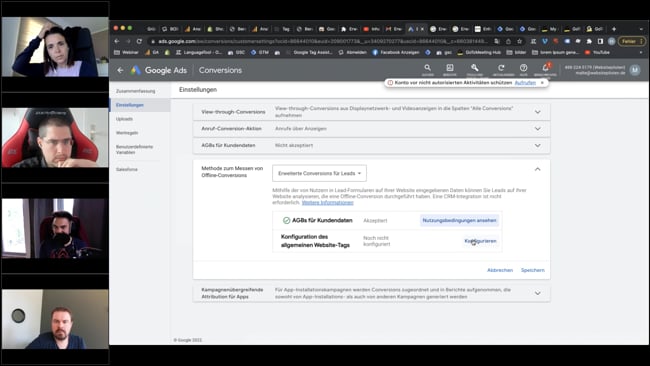Click the Nicht akzeptiert status text

[x=294, y=145]
